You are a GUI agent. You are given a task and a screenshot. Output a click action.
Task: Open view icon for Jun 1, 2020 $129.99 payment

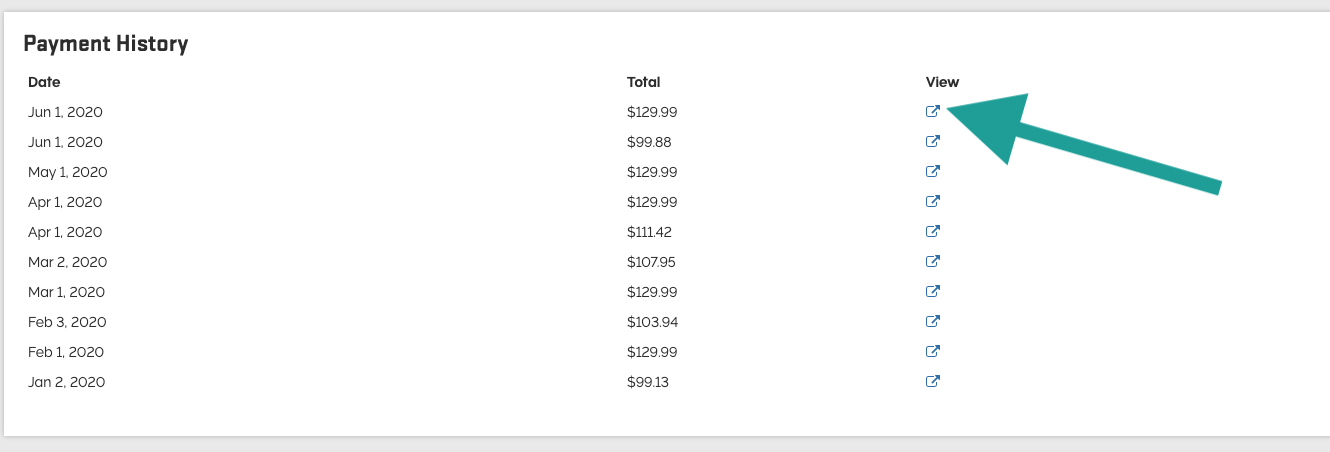pyautogui.click(x=932, y=112)
